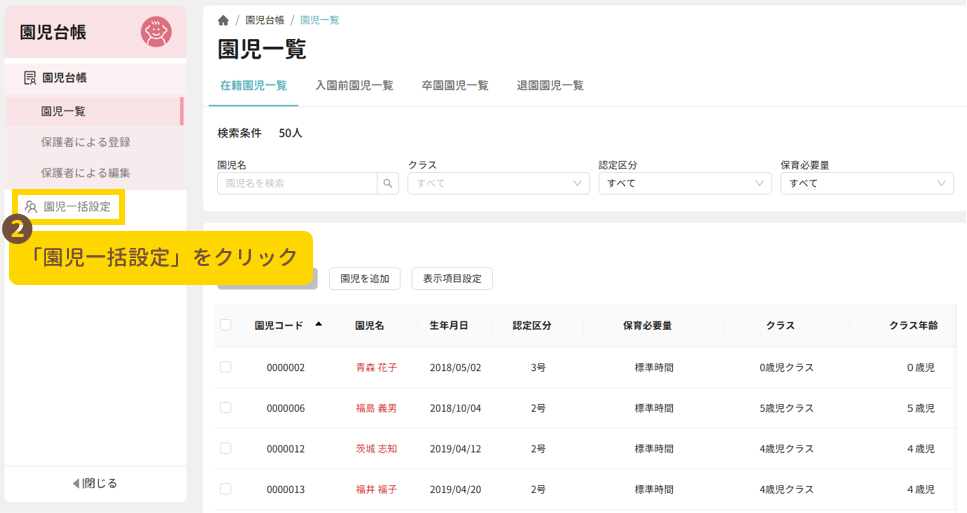Click the 園児を追加 button
Viewport: 967px width, 513px height.
click(x=365, y=279)
